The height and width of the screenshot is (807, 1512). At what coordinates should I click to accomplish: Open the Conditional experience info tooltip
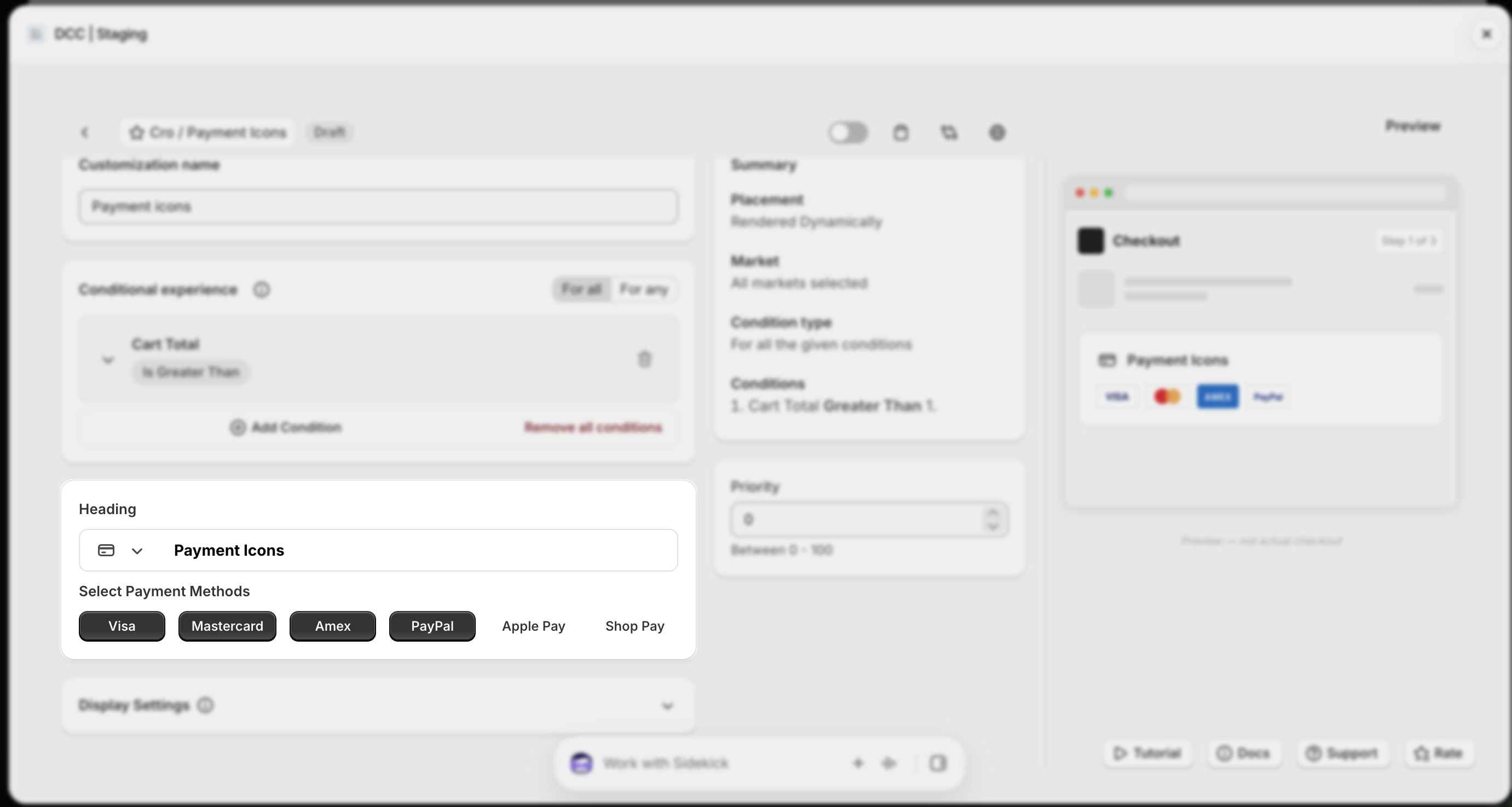pos(262,289)
